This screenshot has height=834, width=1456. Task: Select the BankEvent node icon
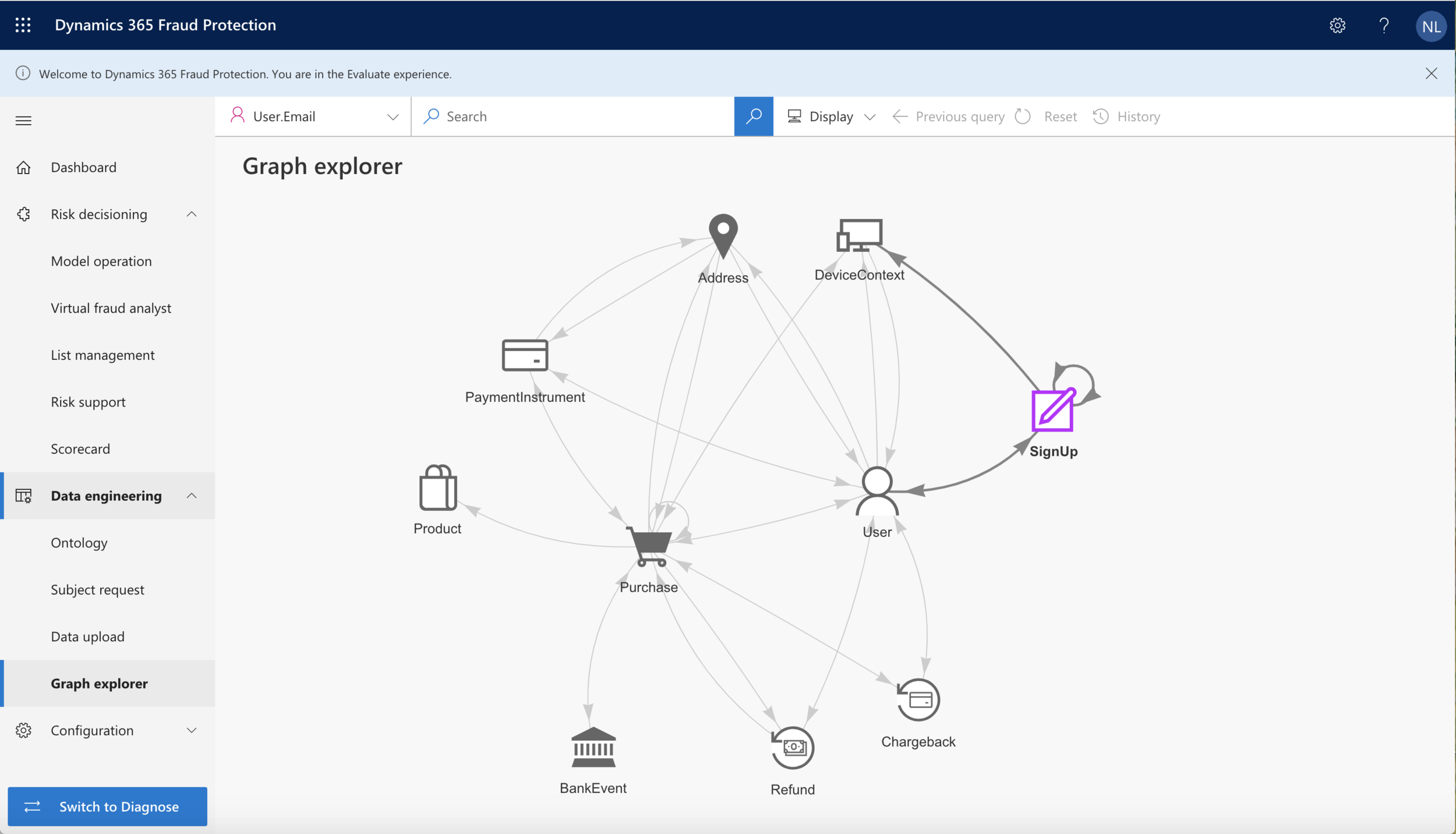593,747
